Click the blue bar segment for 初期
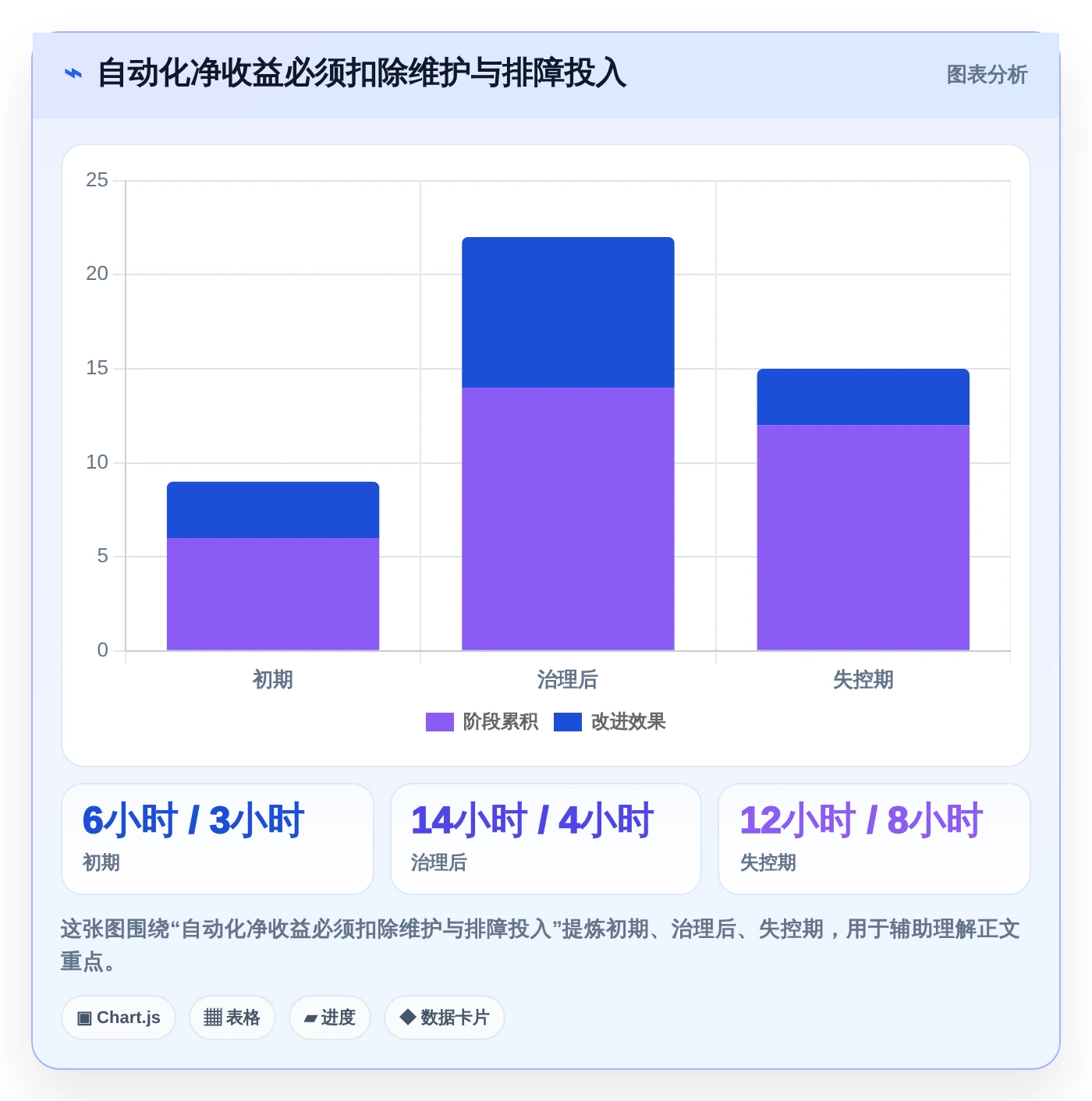1092x1101 pixels. pyautogui.click(x=273, y=510)
